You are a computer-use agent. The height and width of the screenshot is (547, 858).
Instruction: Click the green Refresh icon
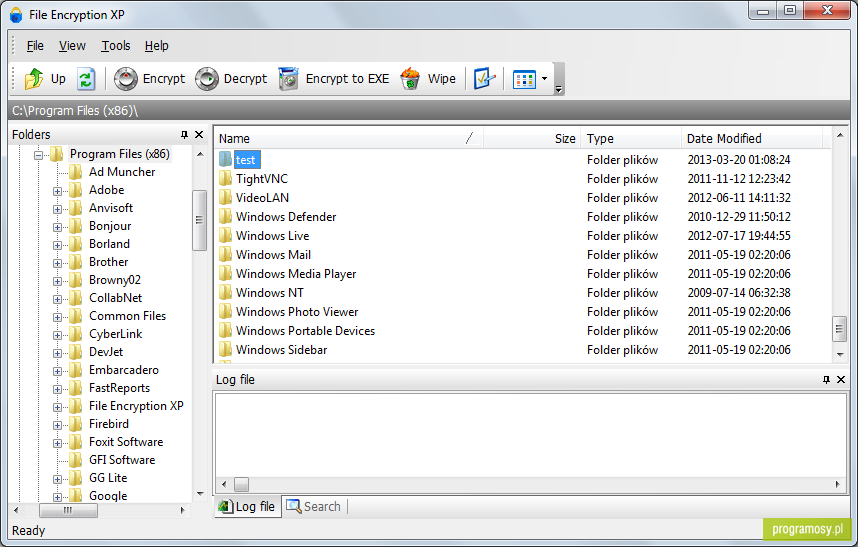tap(86, 79)
